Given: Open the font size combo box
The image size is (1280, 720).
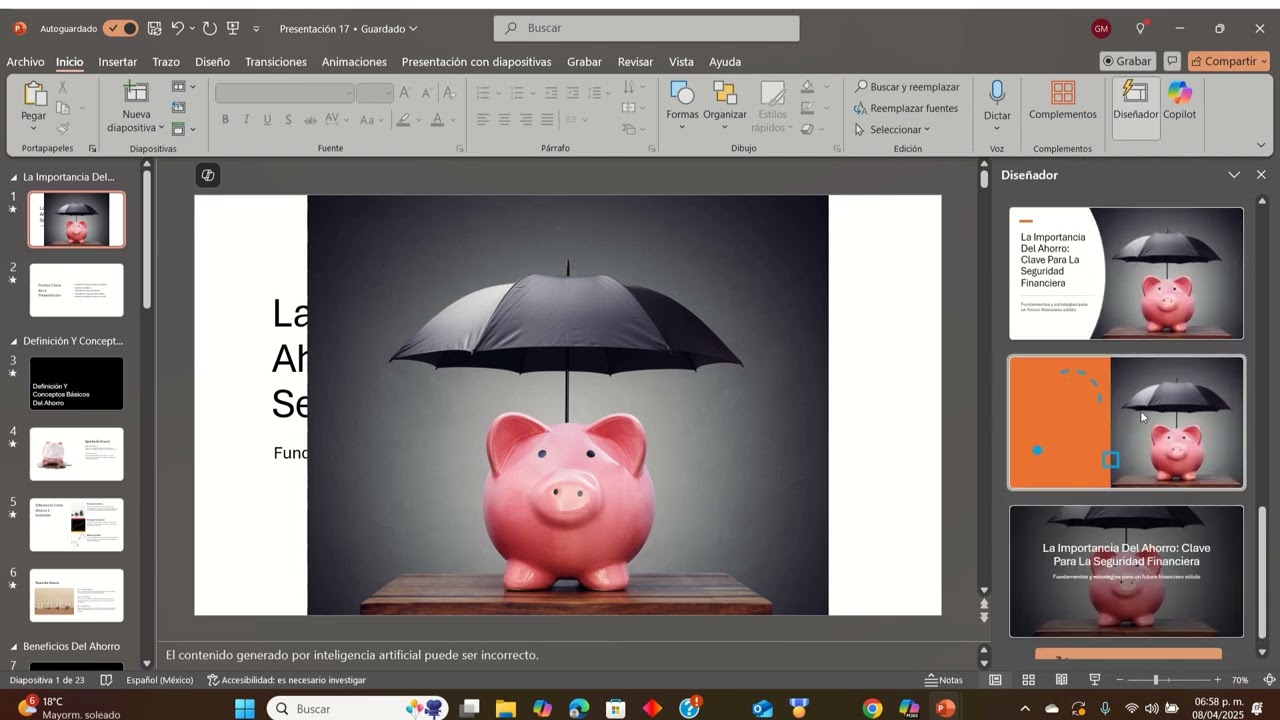Looking at the screenshot, I should (375, 93).
